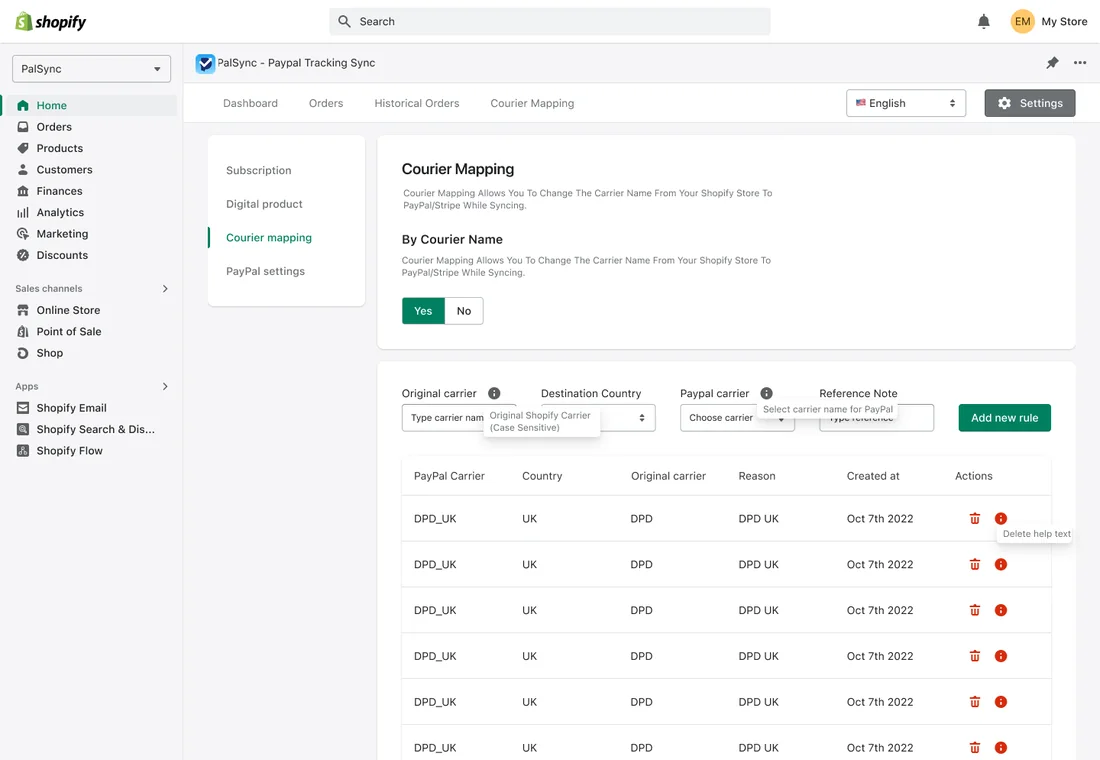
Task: Switch to the Orders tab
Action: coord(326,103)
